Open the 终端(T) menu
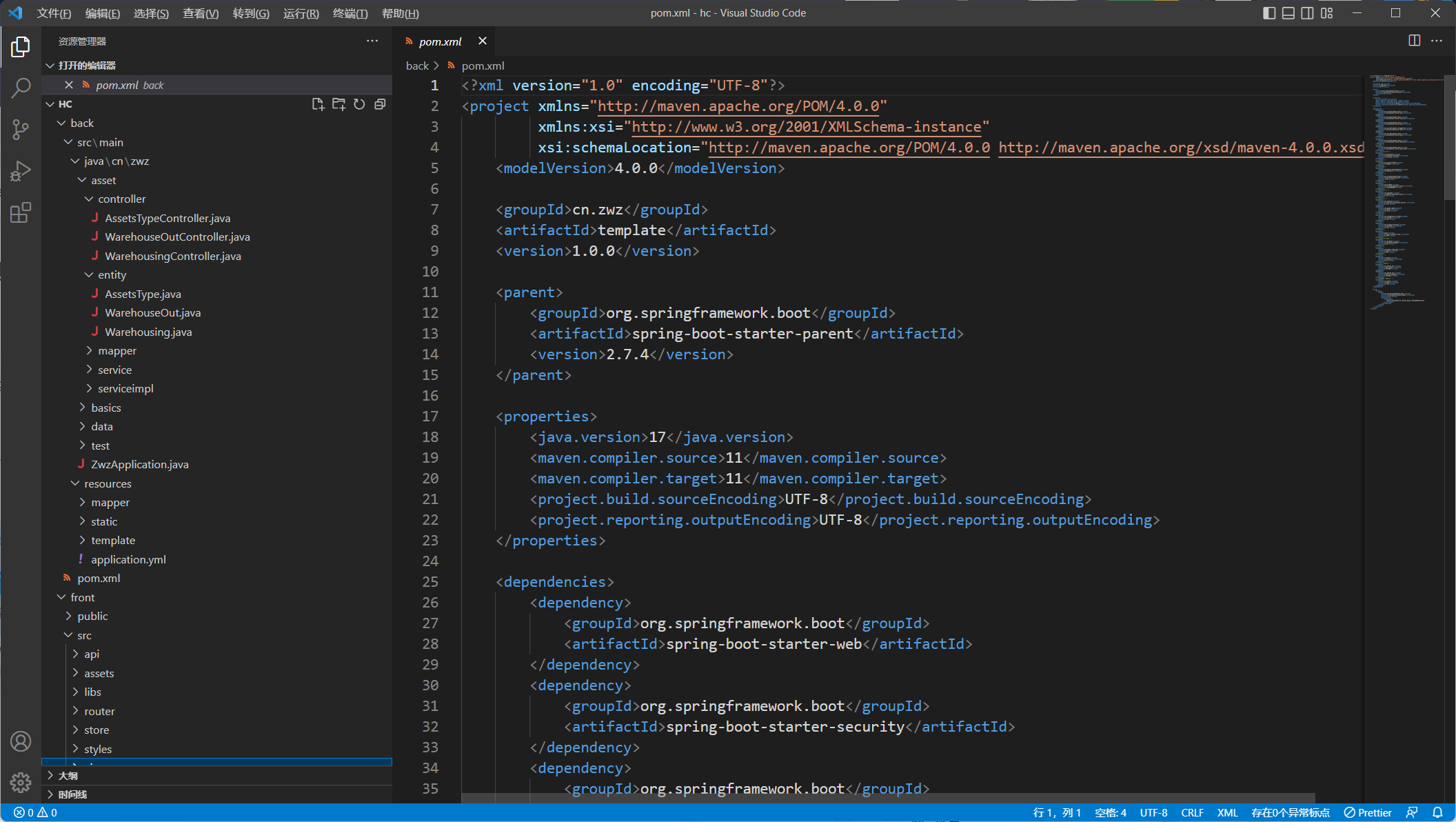The height and width of the screenshot is (822, 1456). click(350, 13)
